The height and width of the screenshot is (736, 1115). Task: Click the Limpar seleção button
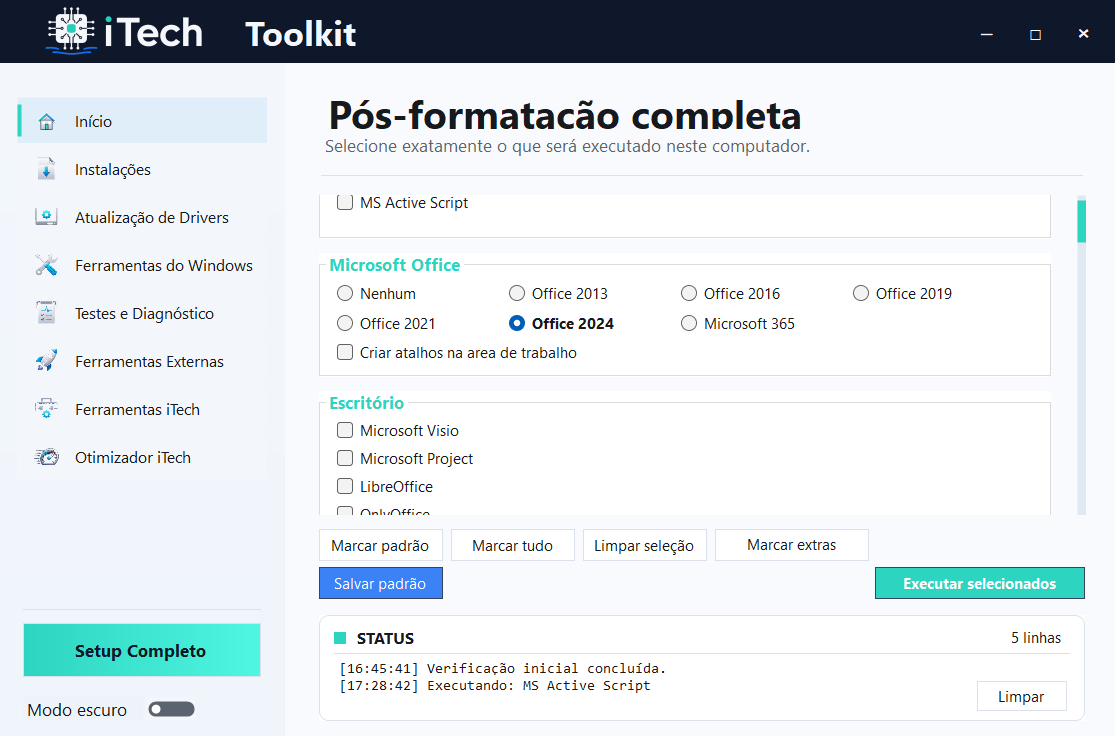click(644, 545)
